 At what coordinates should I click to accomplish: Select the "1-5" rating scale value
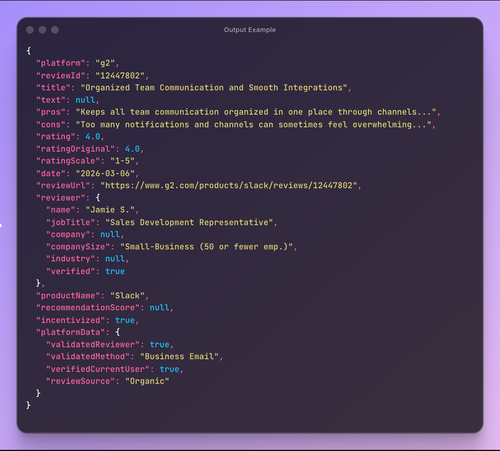click(x=122, y=161)
